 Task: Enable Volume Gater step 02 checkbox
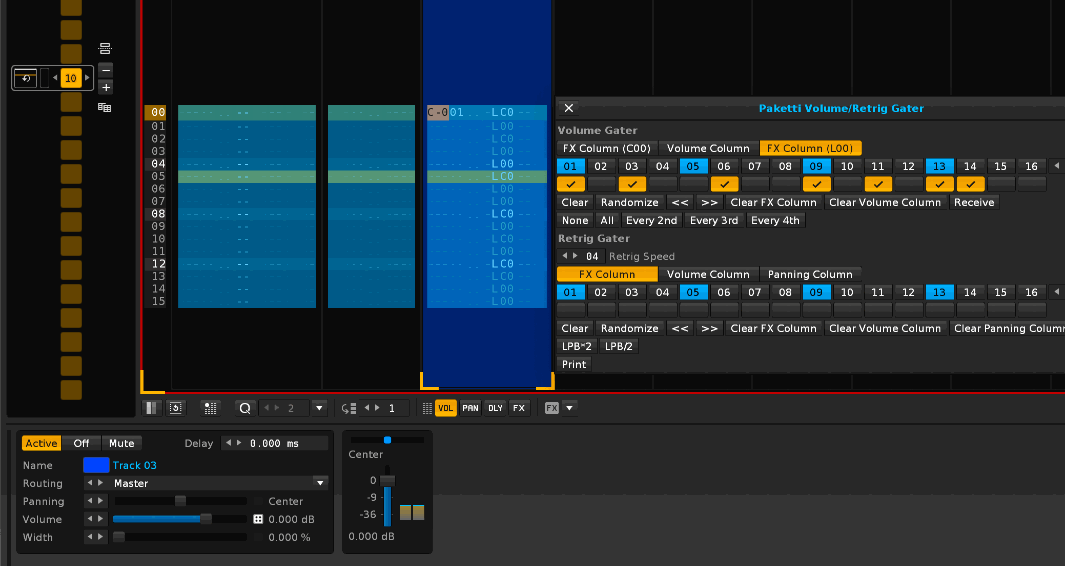(x=601, y=184)
